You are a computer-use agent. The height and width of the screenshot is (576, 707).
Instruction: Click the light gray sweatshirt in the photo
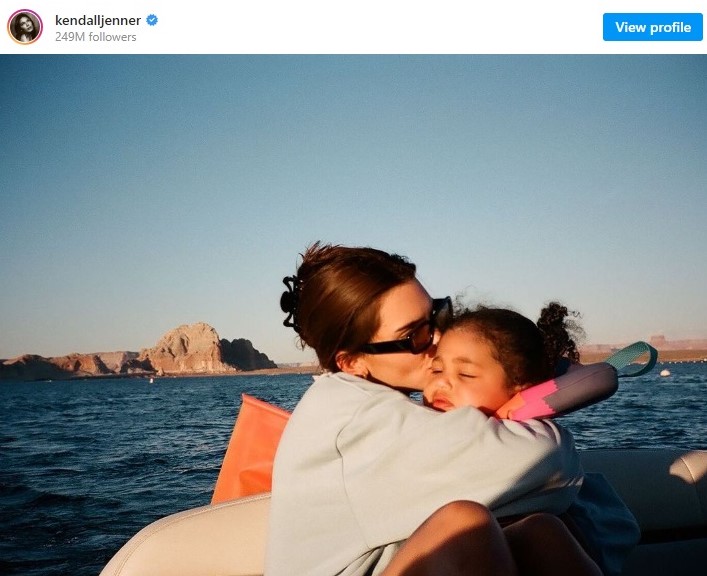[x=400, y=470]
